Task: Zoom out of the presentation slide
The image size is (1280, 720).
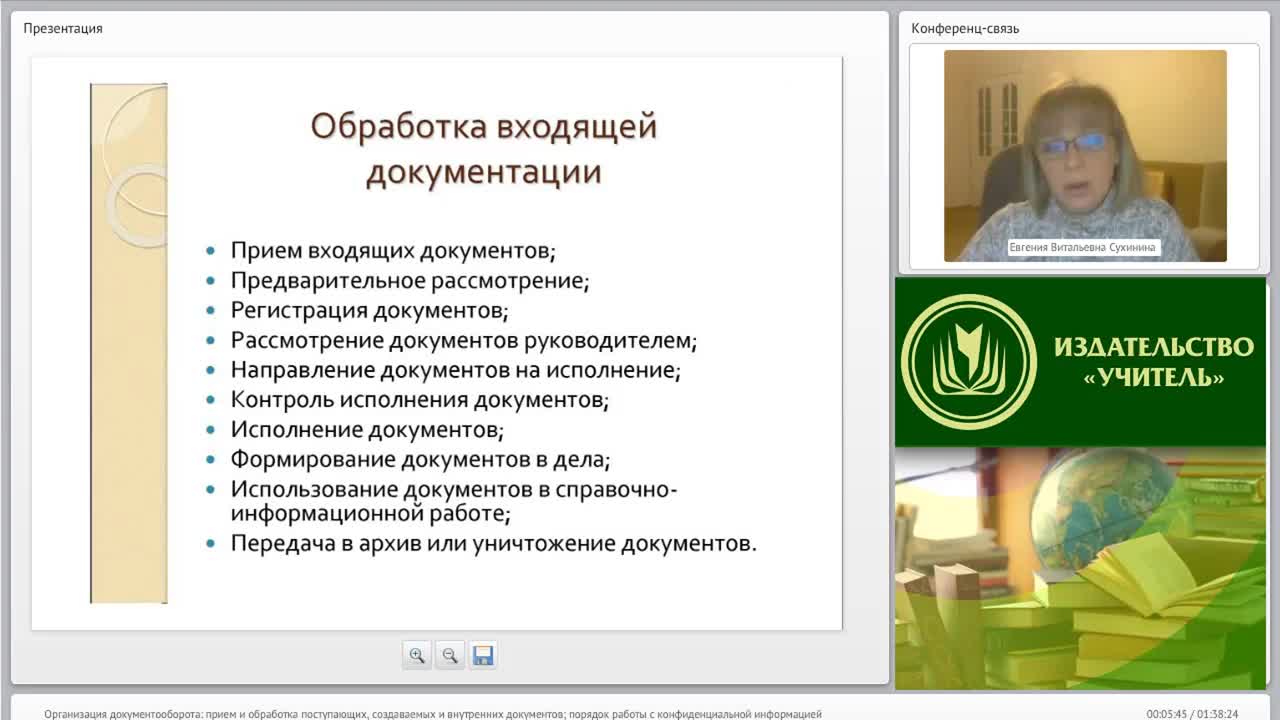Action: click(x=450, y=655)
